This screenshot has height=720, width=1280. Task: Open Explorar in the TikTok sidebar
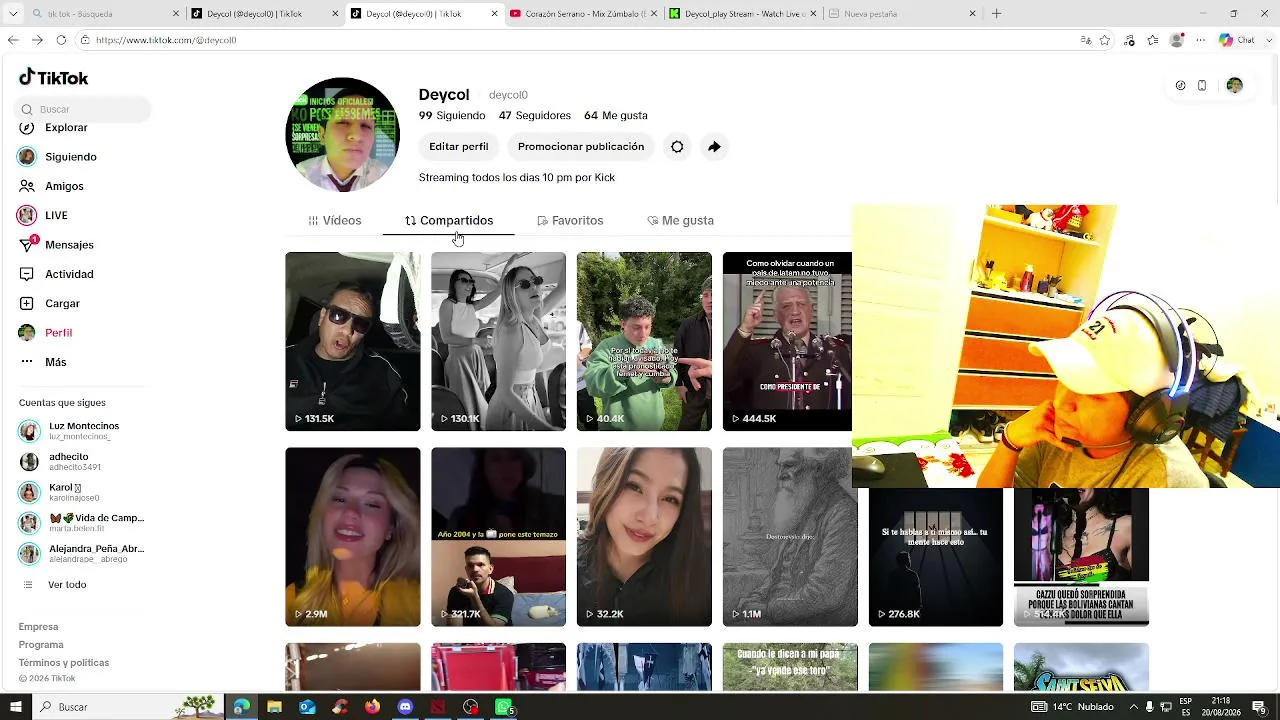53,128
